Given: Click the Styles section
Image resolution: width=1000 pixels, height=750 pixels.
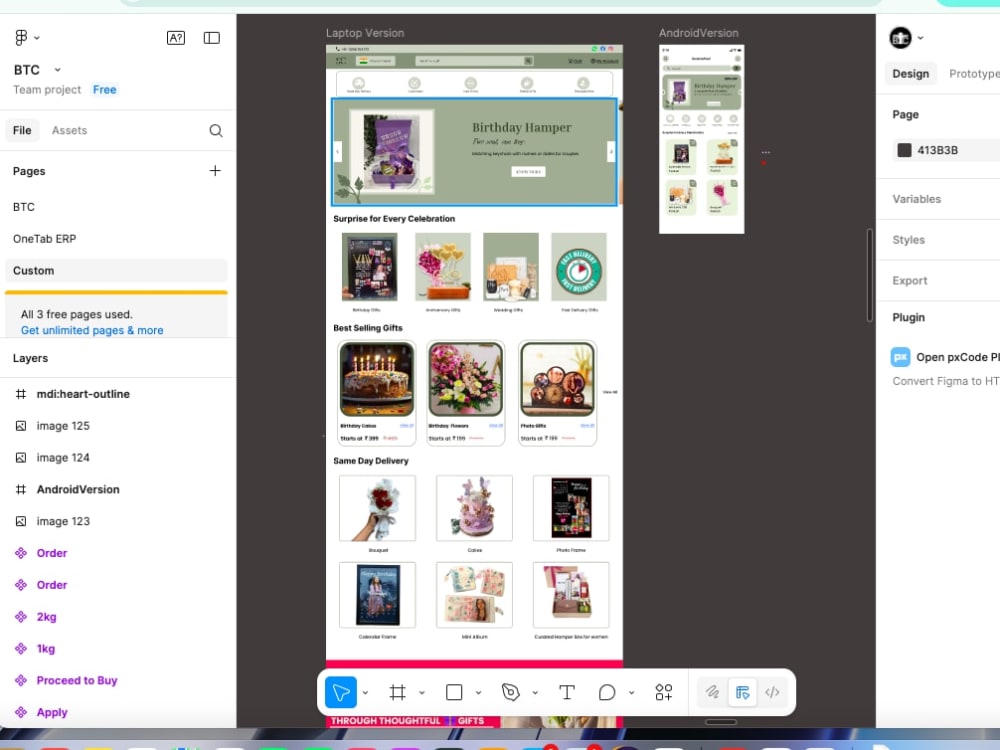Looking at the screenshot, I should tap(908, 240).
